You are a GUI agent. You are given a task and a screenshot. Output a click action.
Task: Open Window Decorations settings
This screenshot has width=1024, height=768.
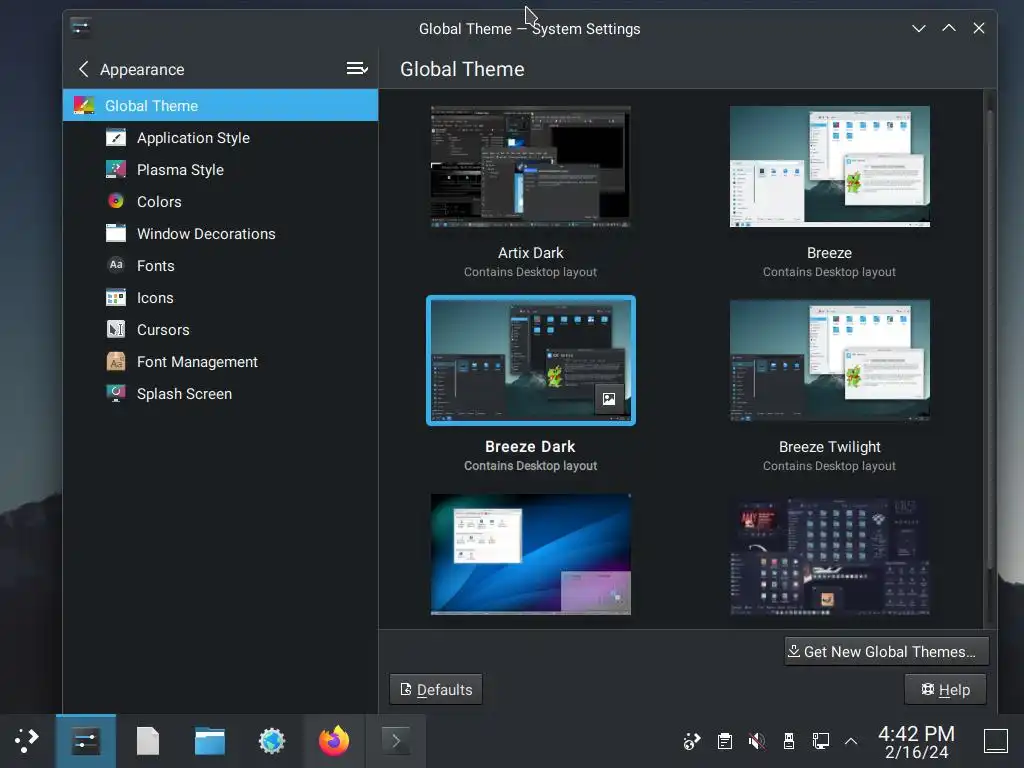220,234
